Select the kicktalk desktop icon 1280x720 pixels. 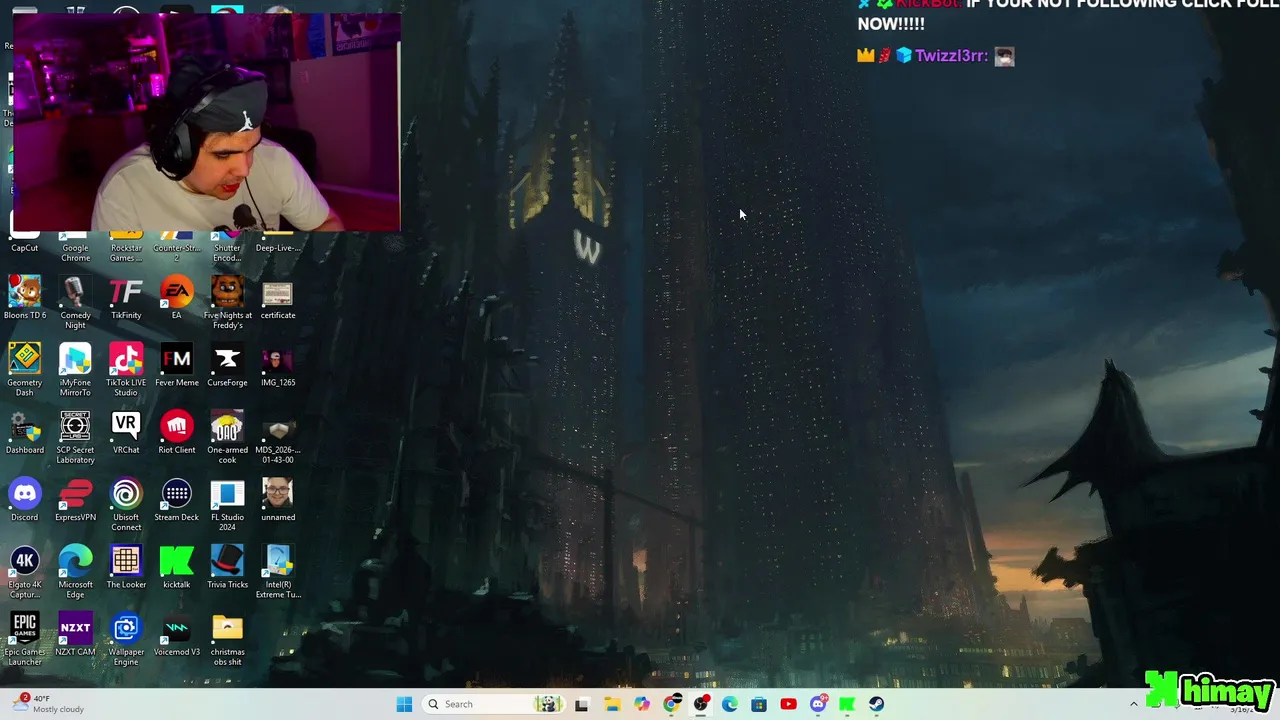pos(176,568)
